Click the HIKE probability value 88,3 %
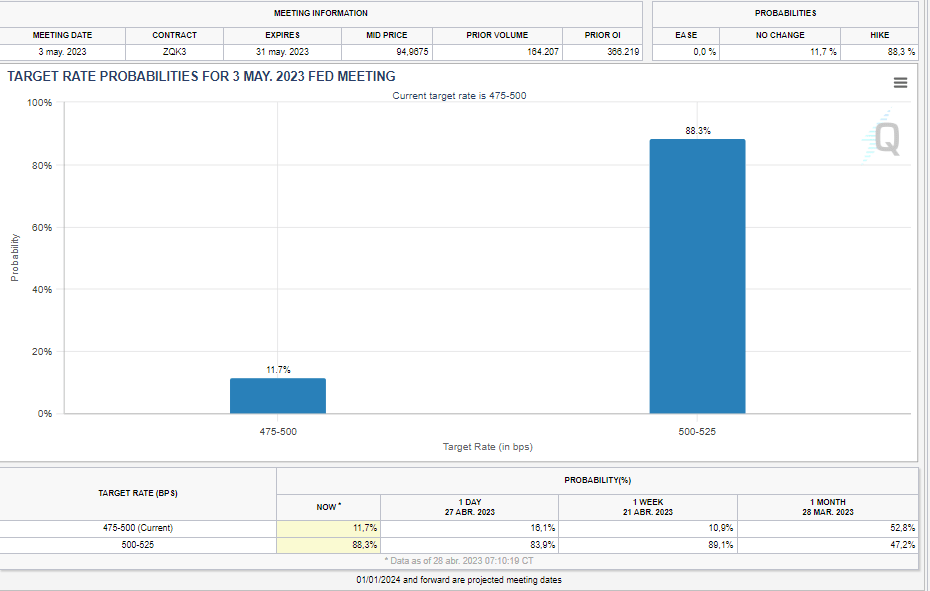The height and width of the screenshot is (591, 930). [880, 52]
